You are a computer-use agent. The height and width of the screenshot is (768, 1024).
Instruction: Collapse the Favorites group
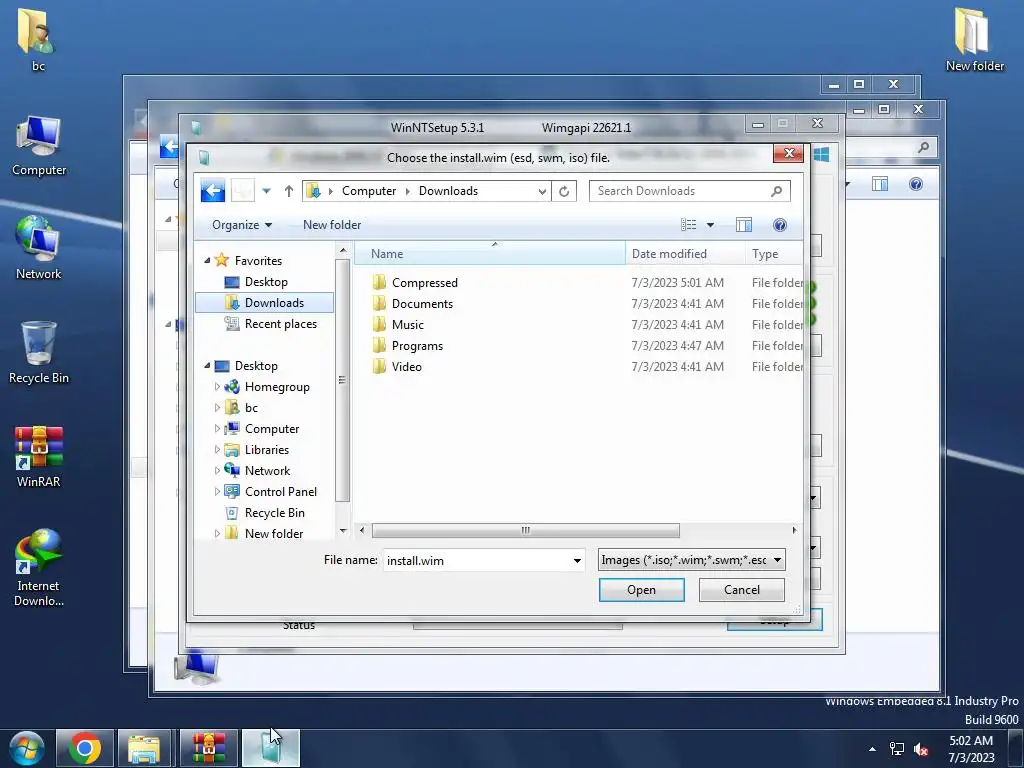(x=207, y=260)
